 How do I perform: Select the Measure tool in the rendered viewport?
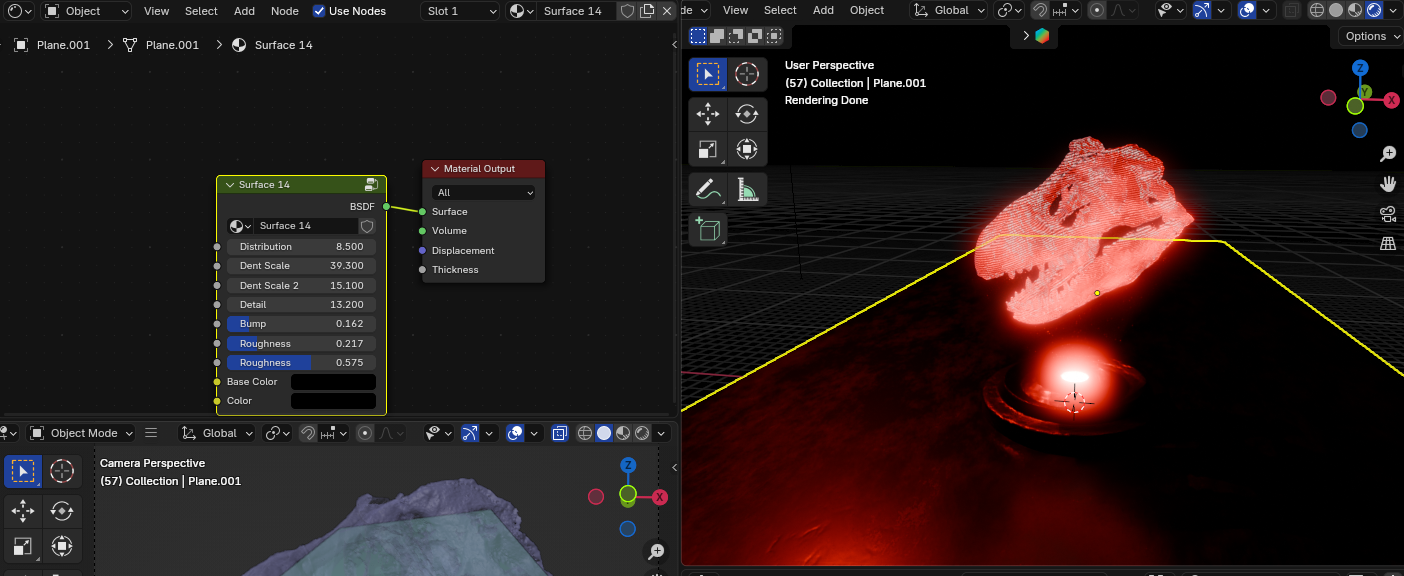tap(746, 188)
